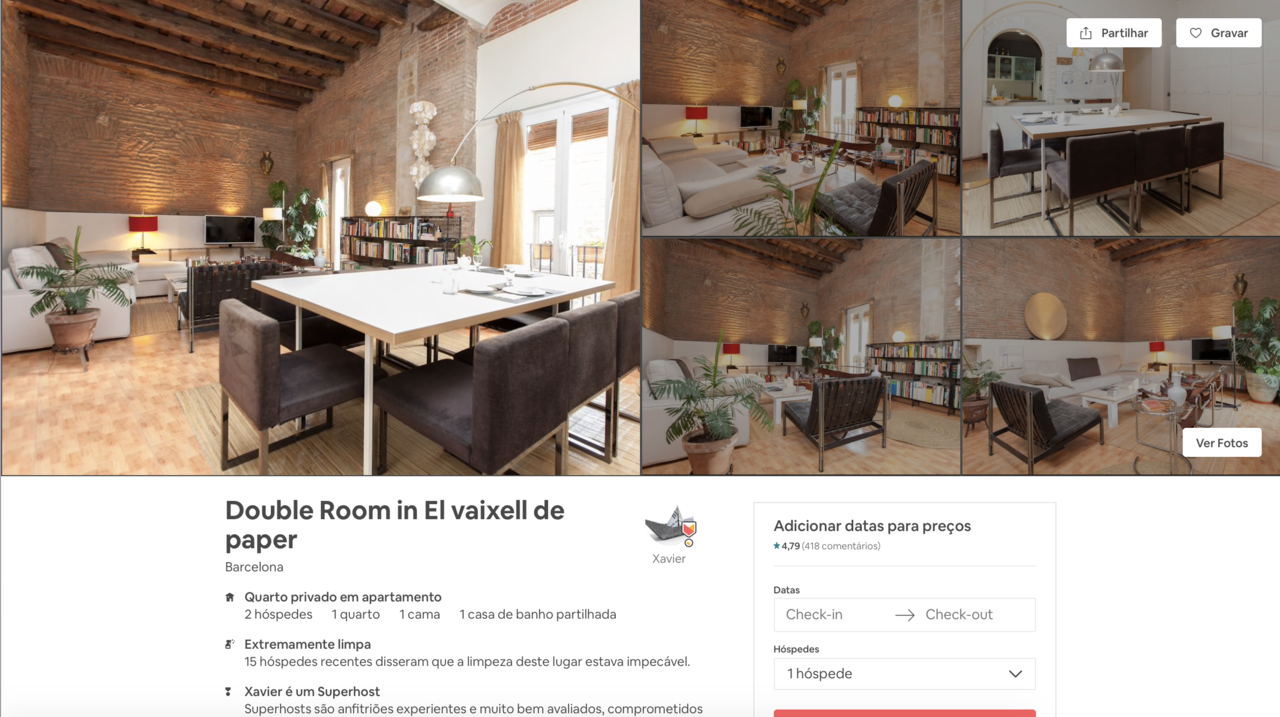Click the Gravar button
This screenshot has height=717, width=1280.
1218,33
